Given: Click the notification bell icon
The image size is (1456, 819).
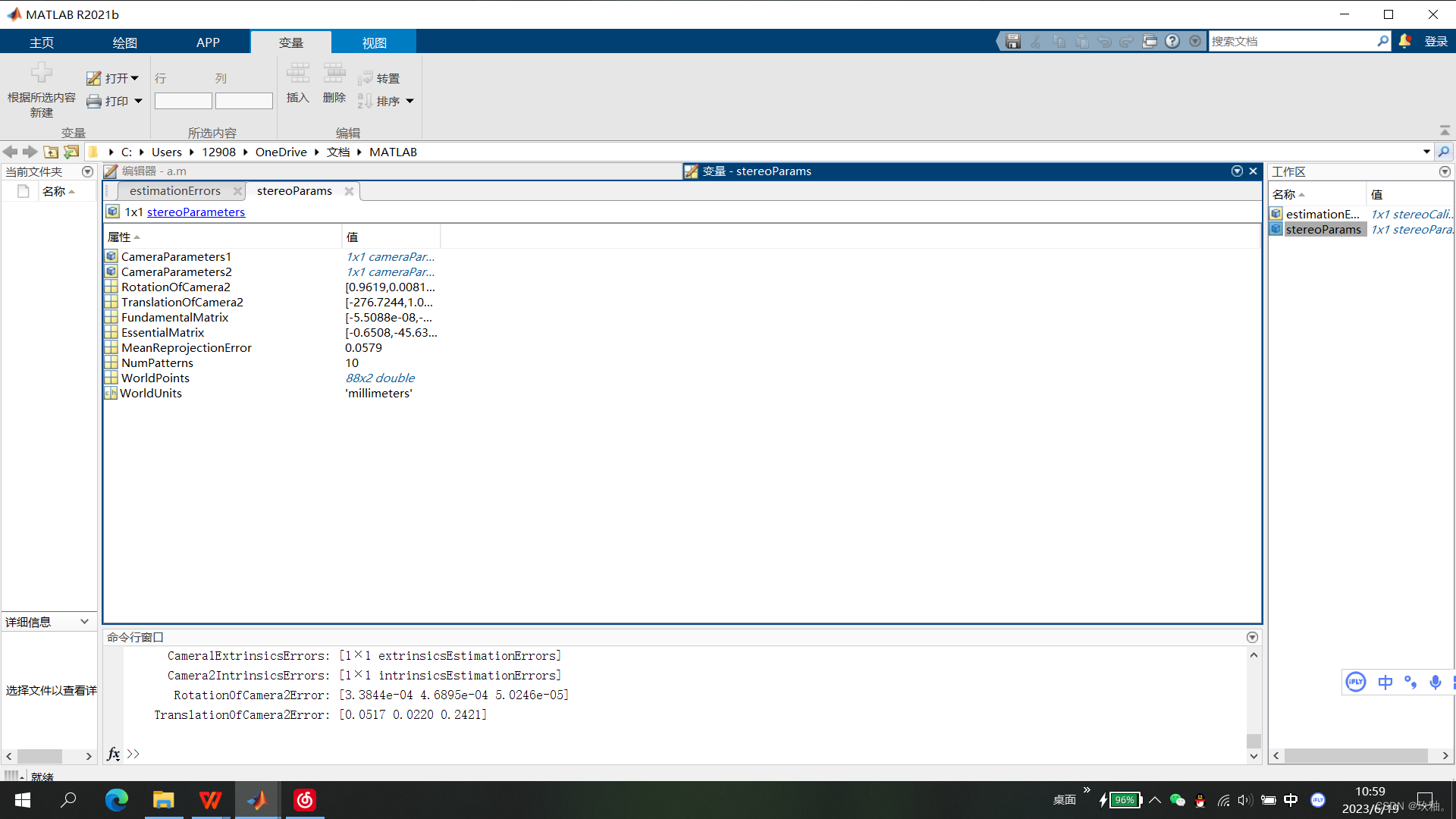Looking at the screenshot, I should pos(1404,42).
